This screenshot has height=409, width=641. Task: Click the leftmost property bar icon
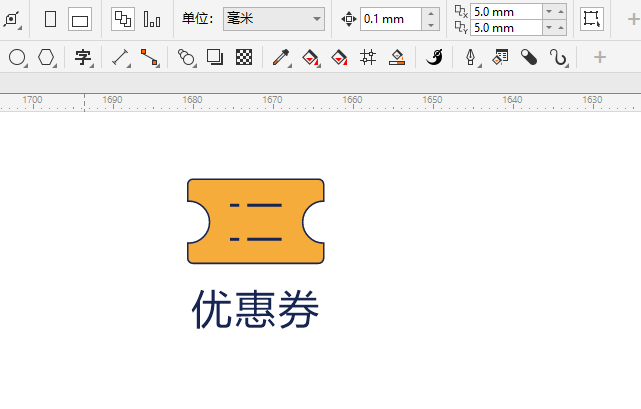point(11,19)
